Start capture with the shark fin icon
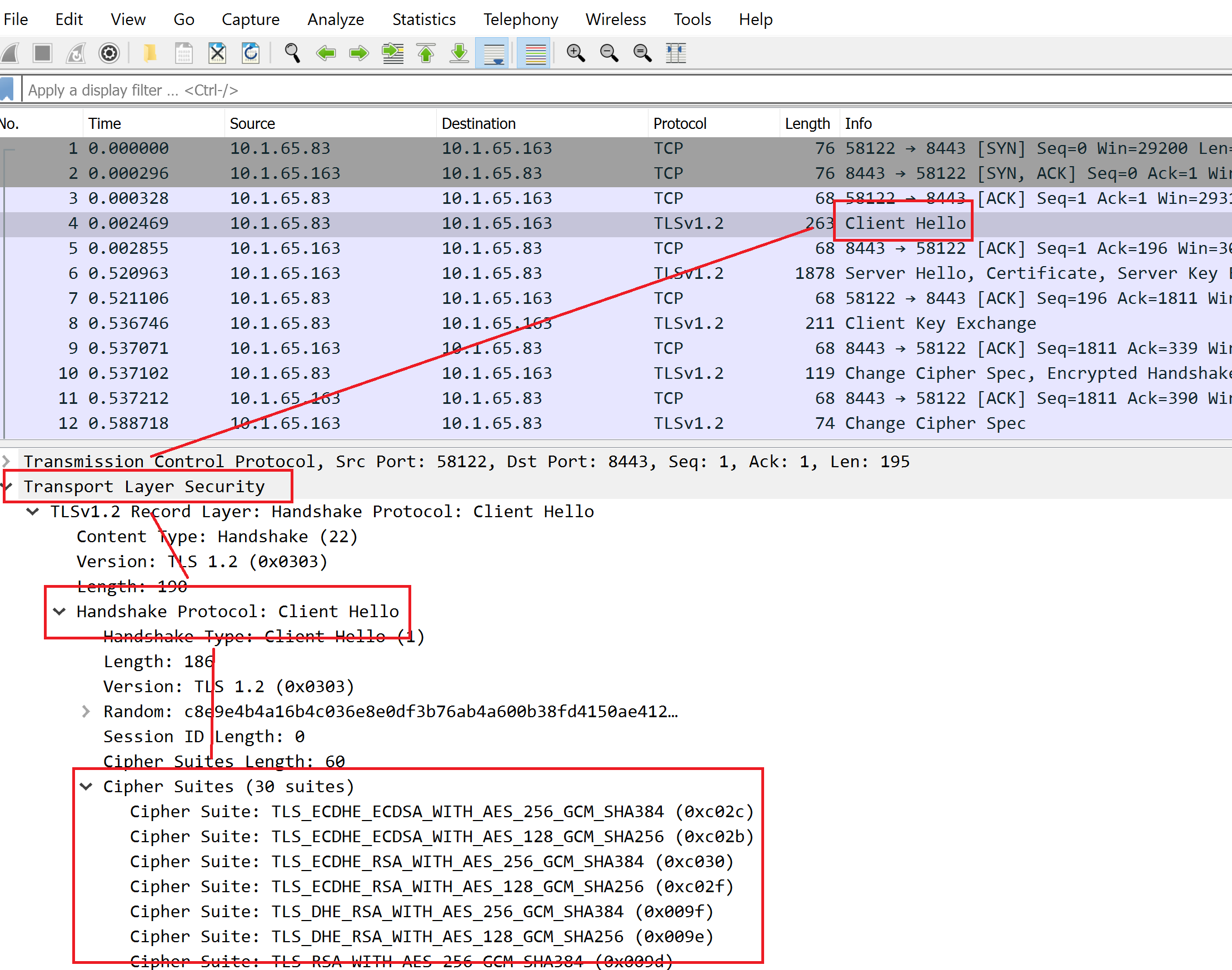This screenshot has width=1232, height=970. pyautogui.click(x=10, y=53)
